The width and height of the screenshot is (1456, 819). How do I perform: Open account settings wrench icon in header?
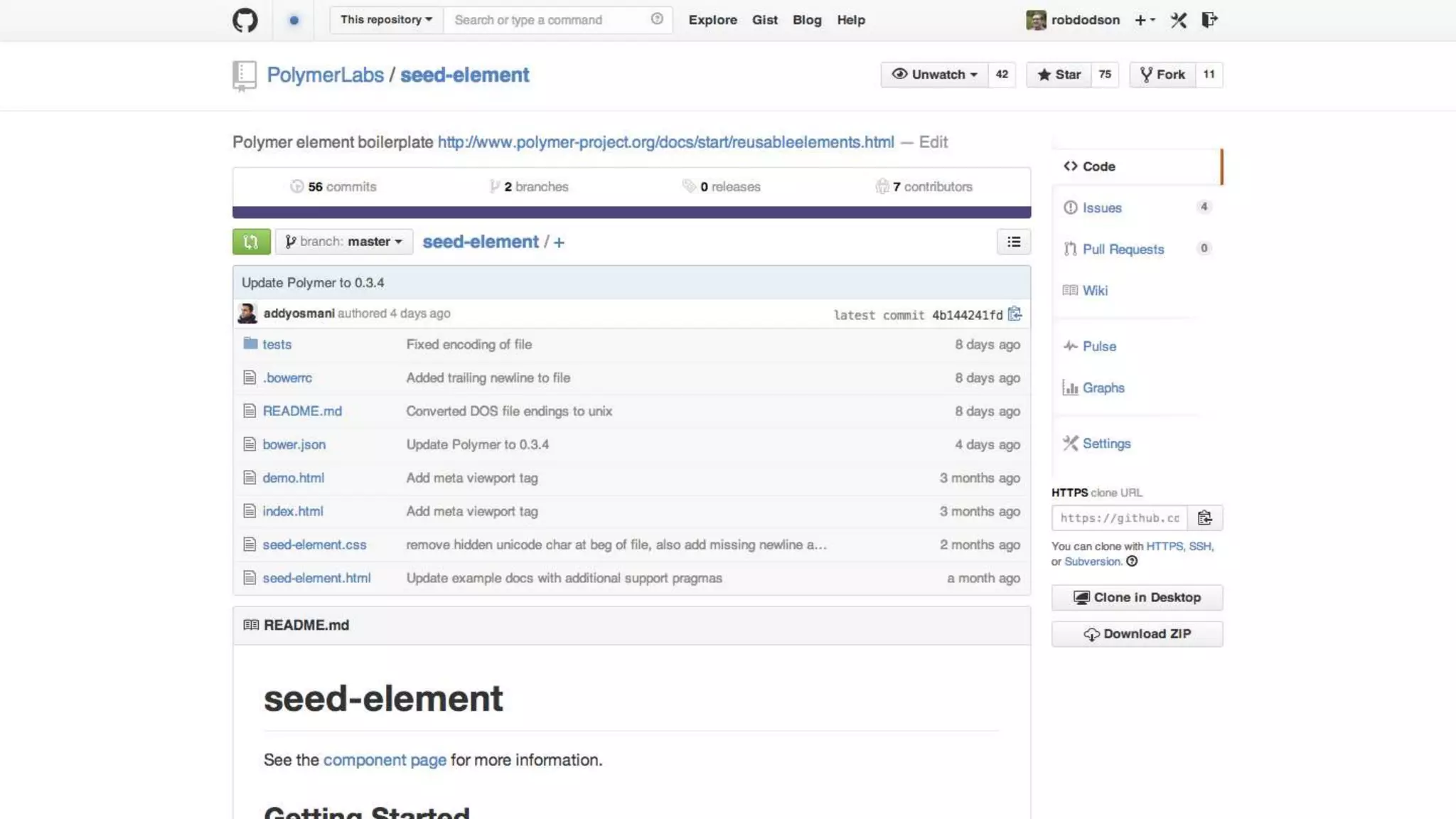[x=1178, y=20]
